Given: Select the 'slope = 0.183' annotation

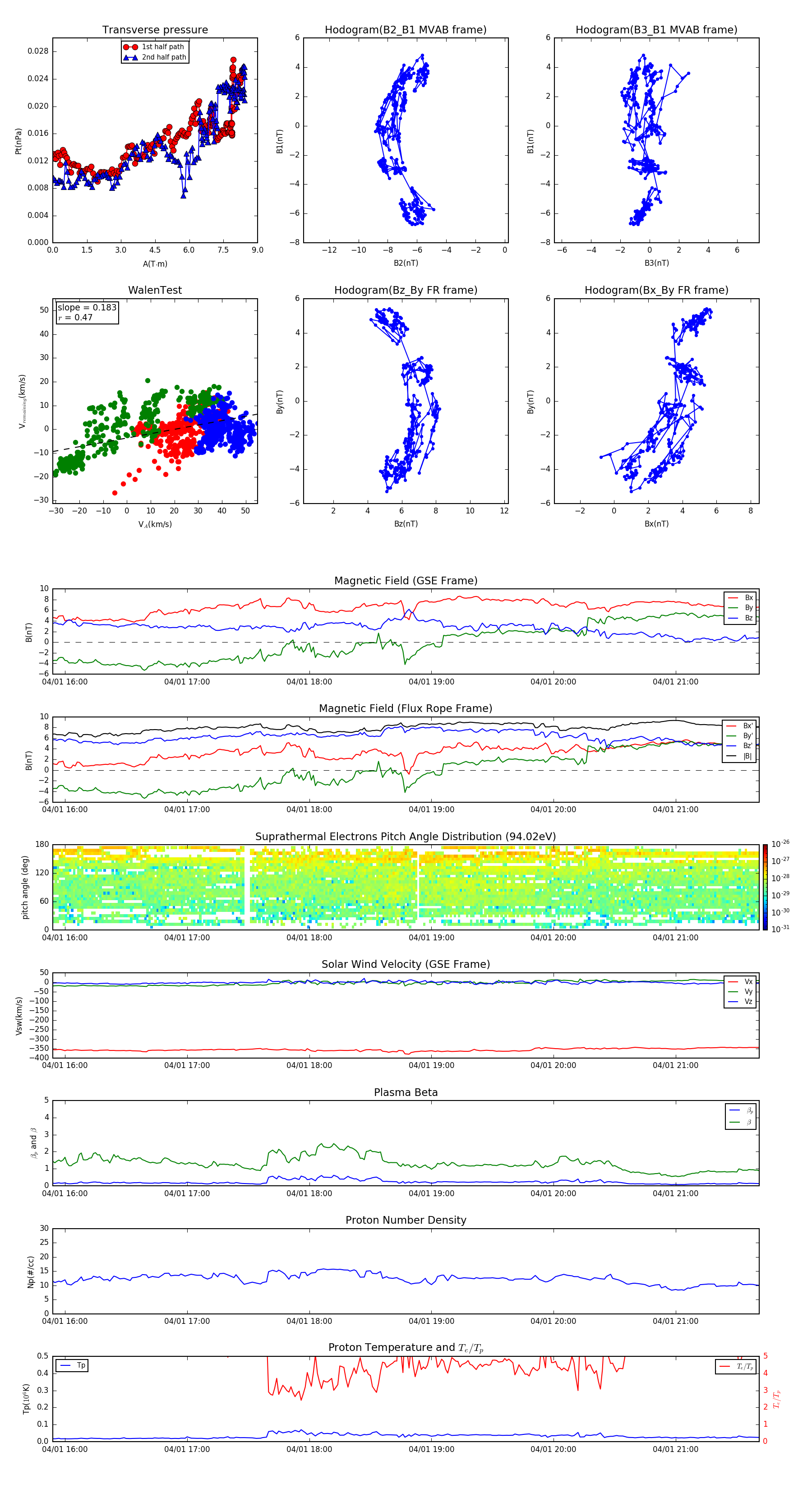Looking at the screenshot, I should click(x=87, y=308).
